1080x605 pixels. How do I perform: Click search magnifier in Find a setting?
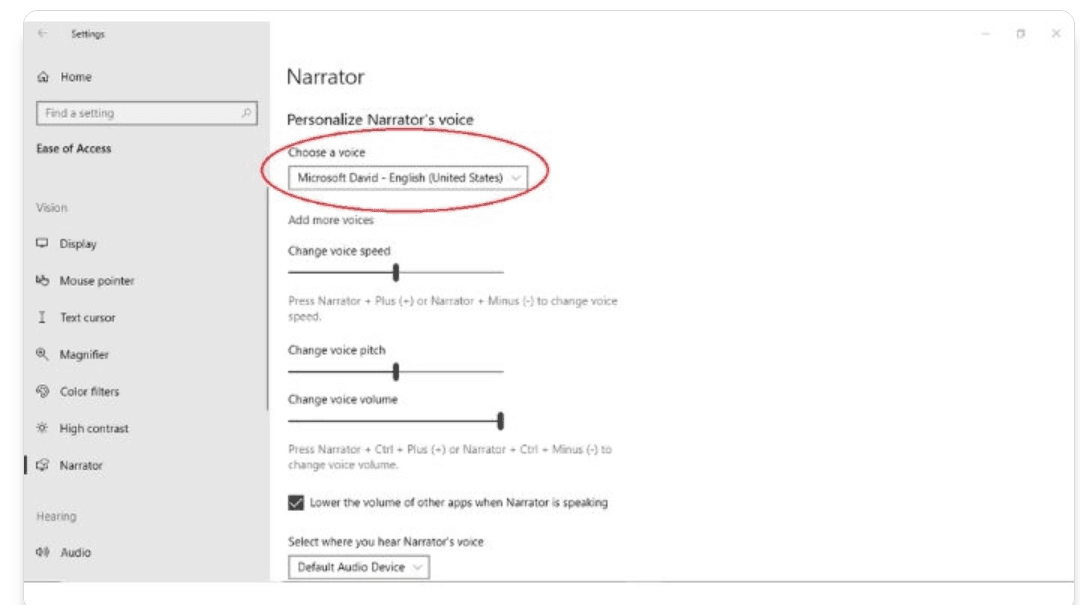[x=246, y=113]
